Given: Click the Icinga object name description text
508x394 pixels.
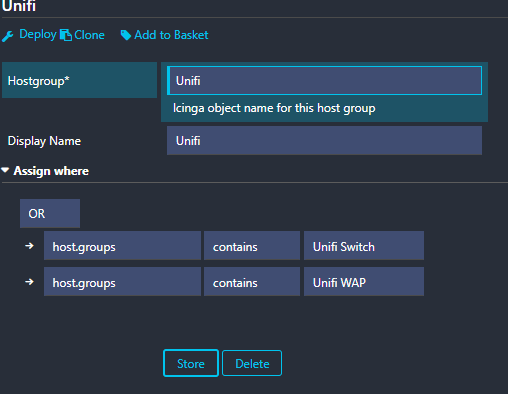Looking at the screenshot, I should coord(274,108).
